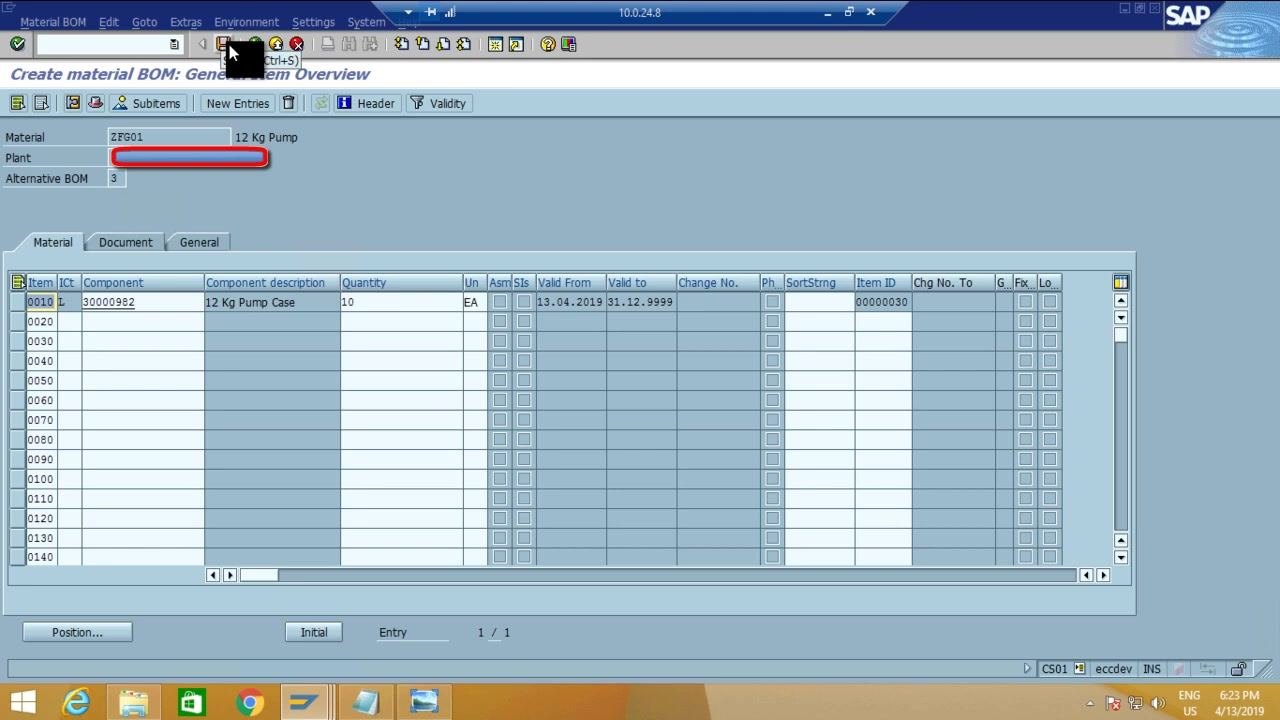This screenshot has height=720, width=1280.
Task: Click the volume speaker tray icon
Action: tap(1158, 703)
